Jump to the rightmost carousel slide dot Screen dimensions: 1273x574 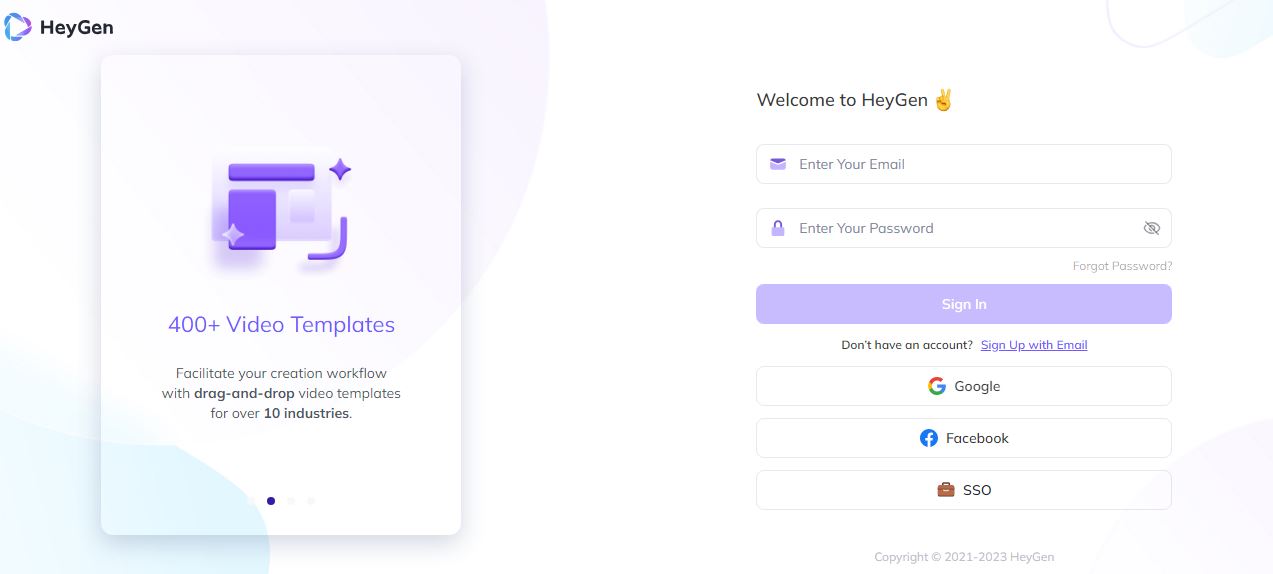pyautogui.click(x=311, y=501)
